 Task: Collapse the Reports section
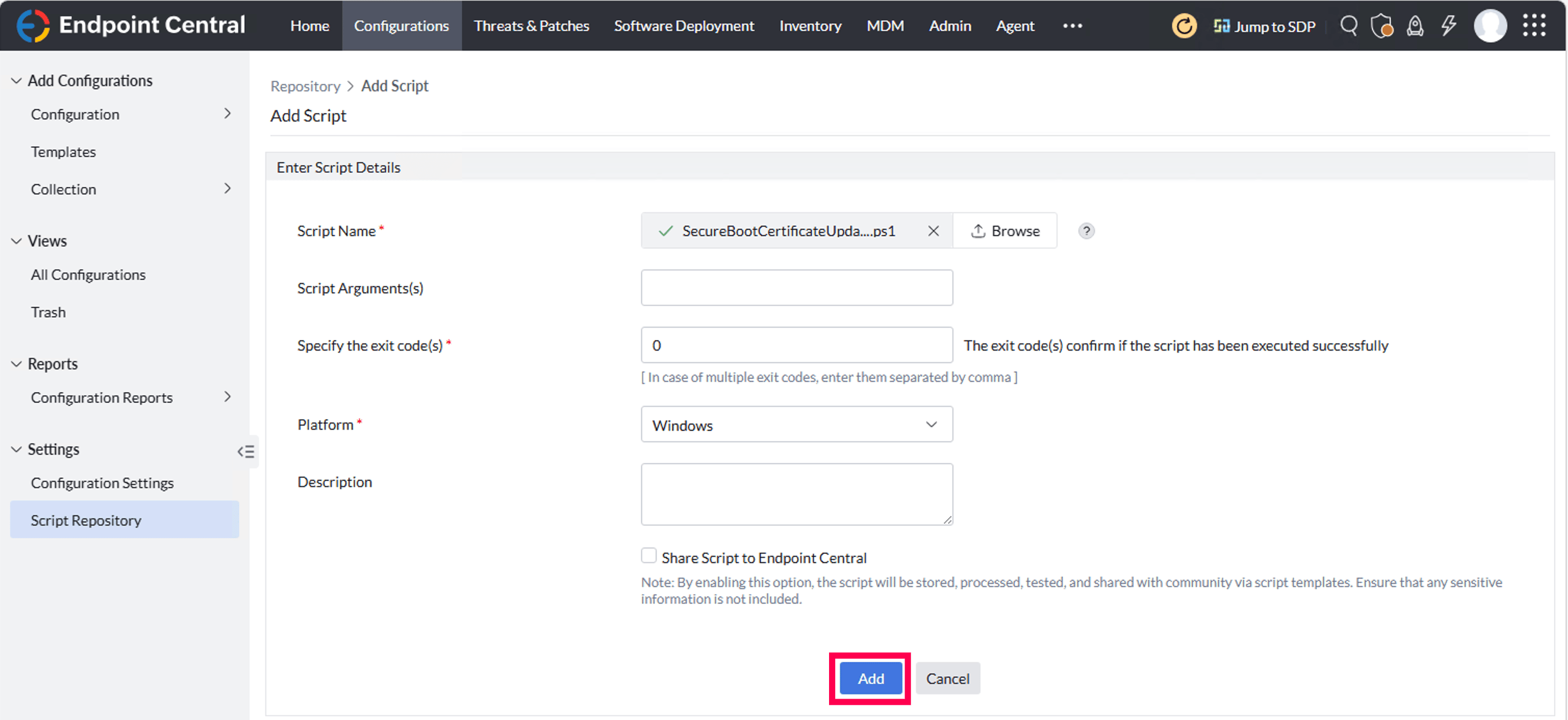(17, 364)
